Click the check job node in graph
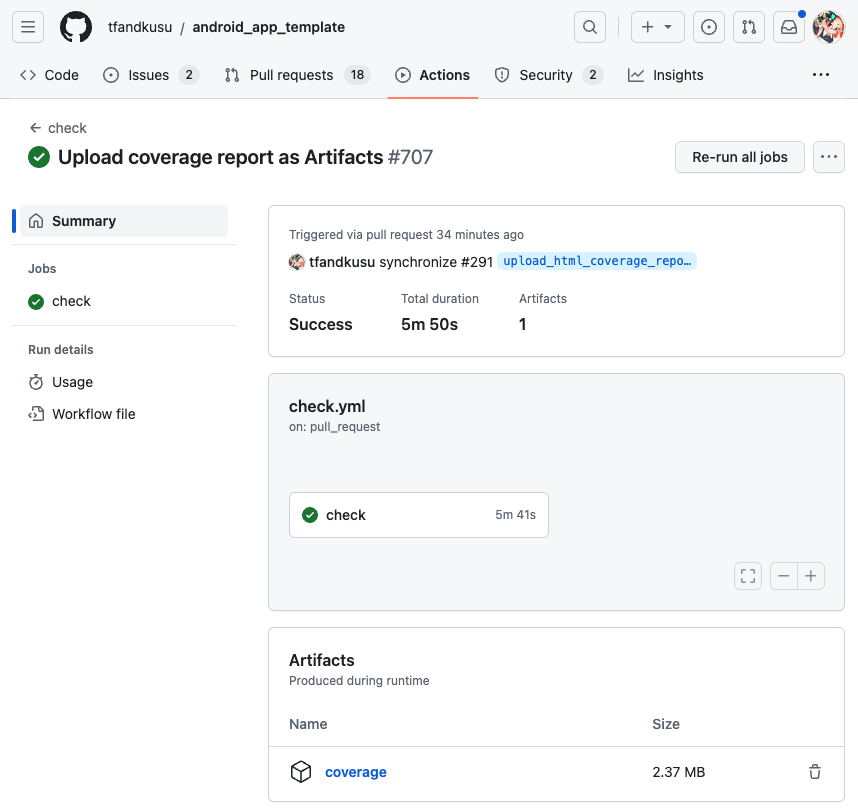Image resolution: width=858 pixels, height=809 pixels. (x=419, y=515)
